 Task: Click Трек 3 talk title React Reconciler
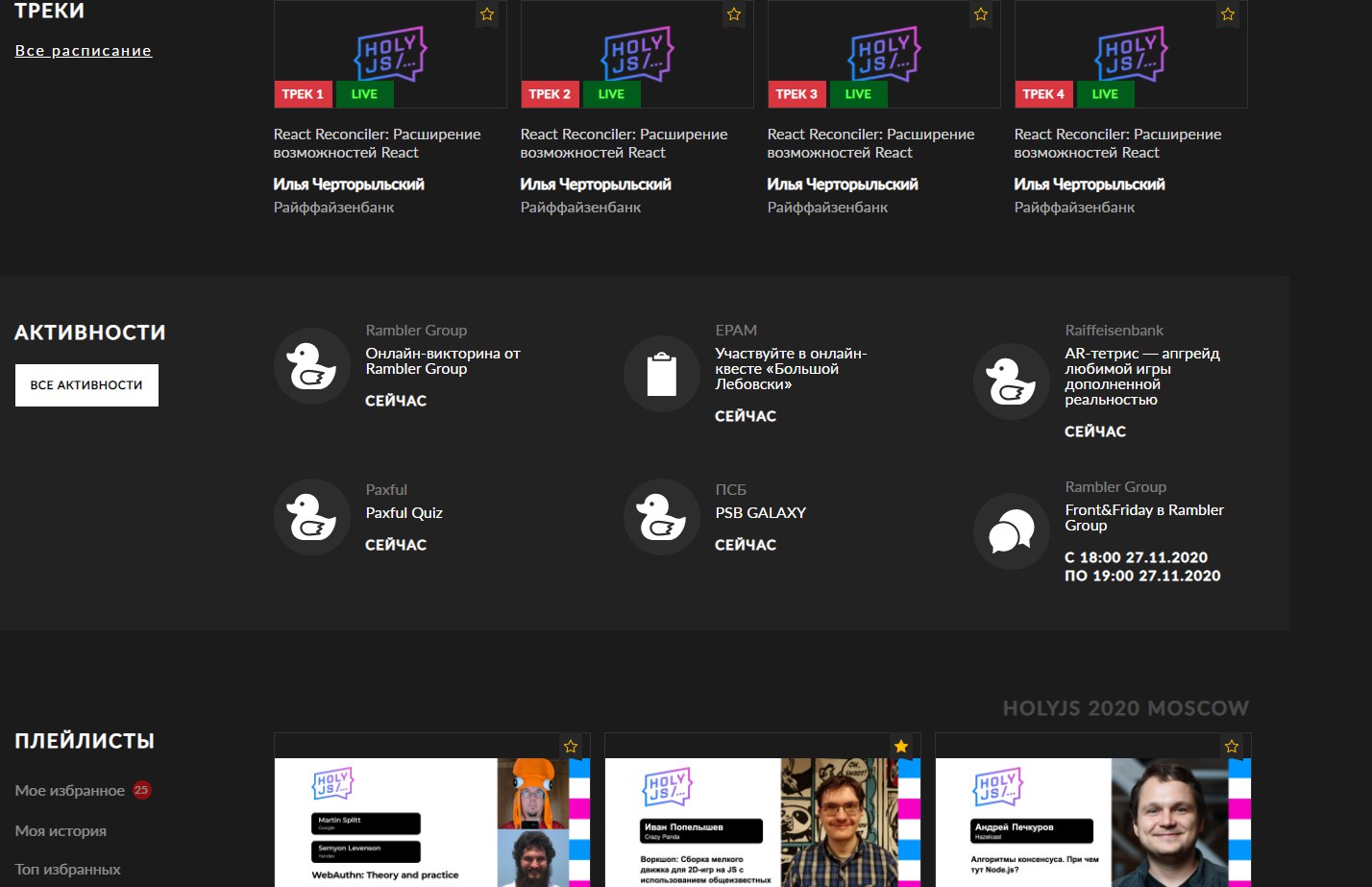(x=870, y=143)
